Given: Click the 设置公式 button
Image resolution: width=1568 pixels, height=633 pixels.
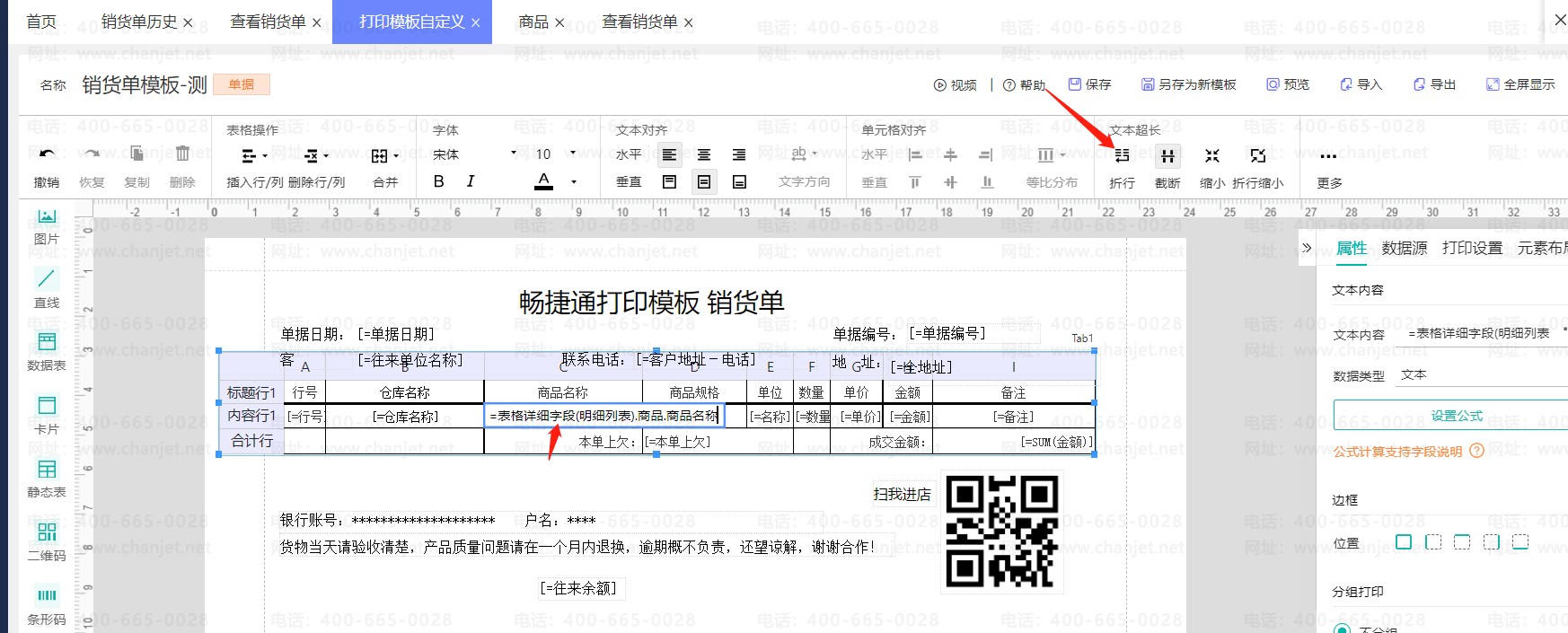Looking at the screenshot, I should (1456, 416).
